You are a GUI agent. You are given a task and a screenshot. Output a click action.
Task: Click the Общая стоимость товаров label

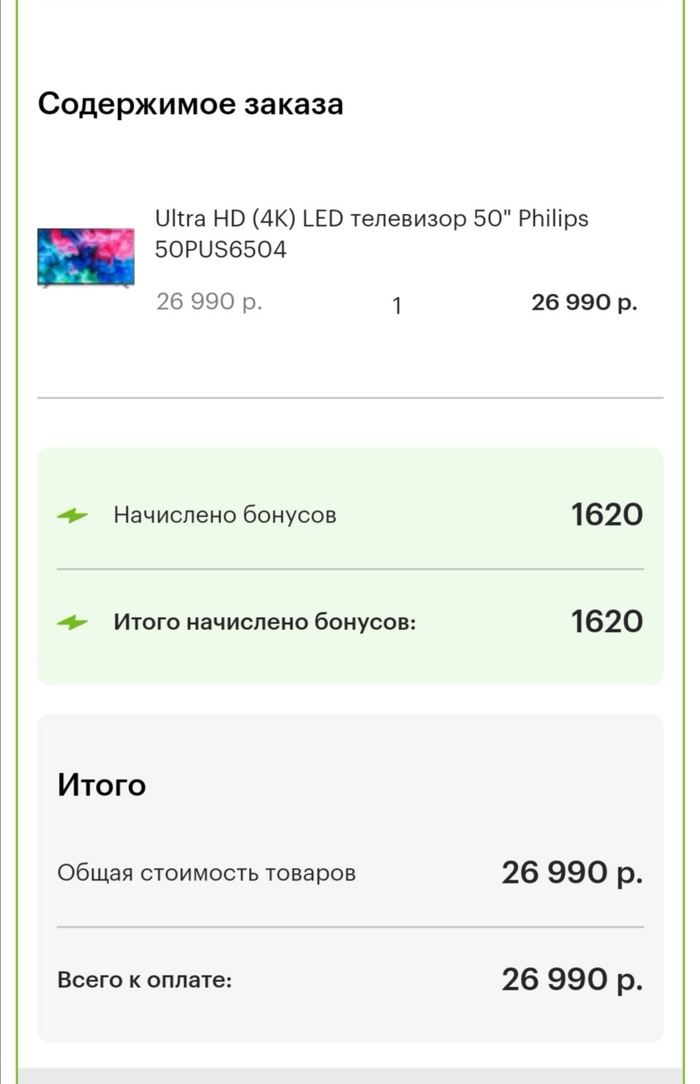[206, 873]
